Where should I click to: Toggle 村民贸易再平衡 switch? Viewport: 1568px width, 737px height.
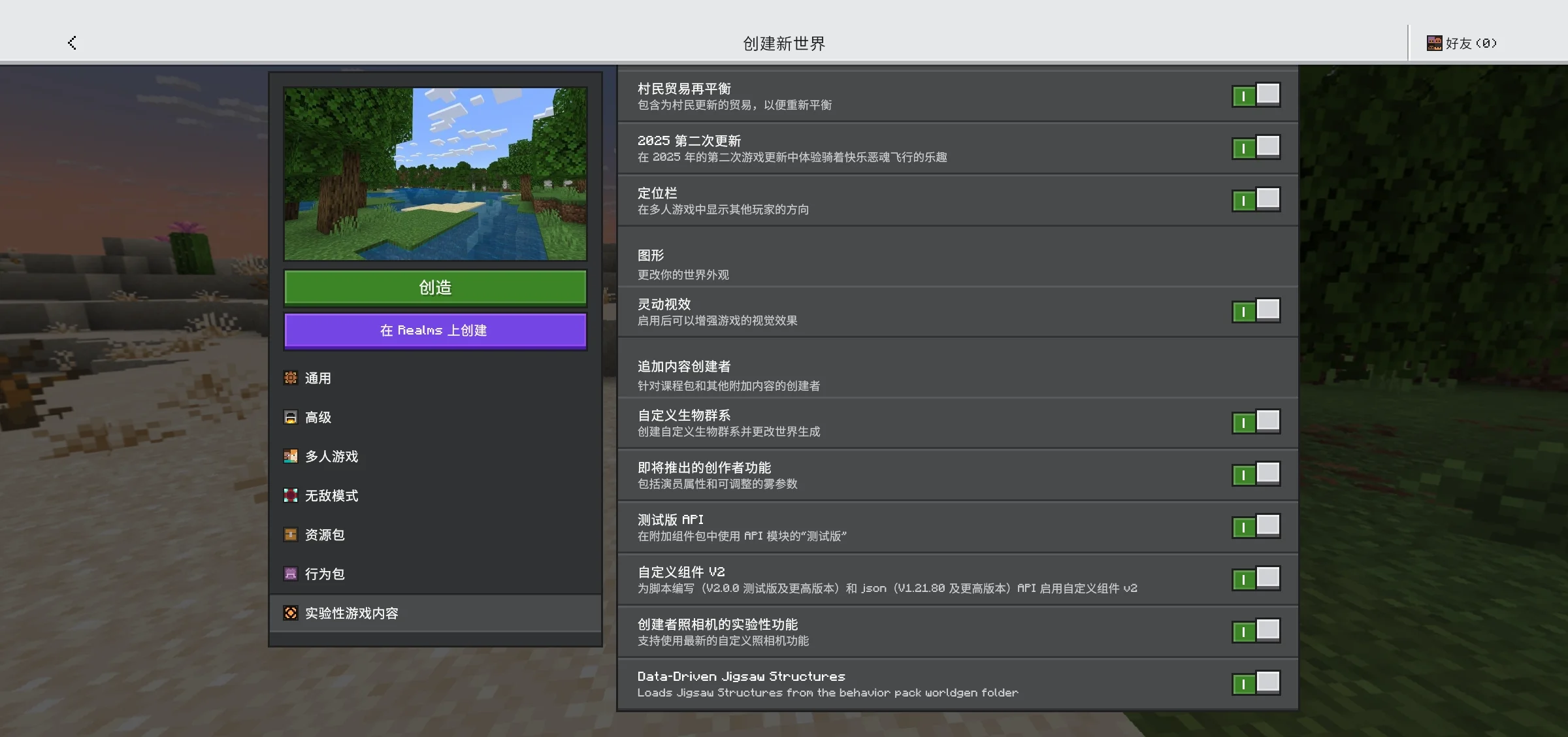click(1256, 95)
